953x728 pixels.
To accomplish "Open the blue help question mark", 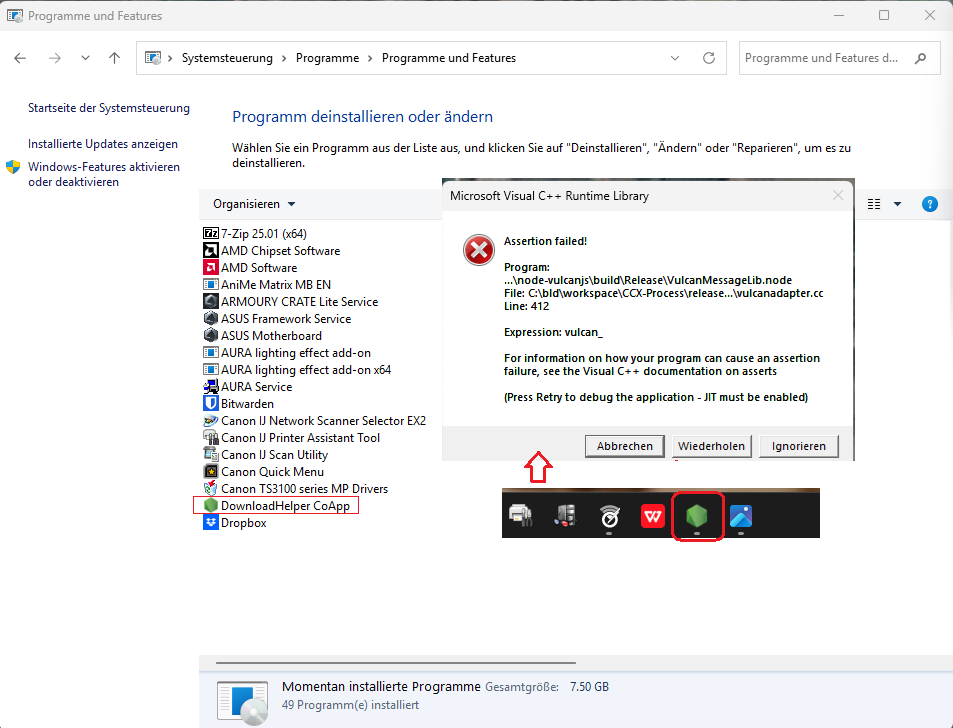I will (x=929, y=204).
